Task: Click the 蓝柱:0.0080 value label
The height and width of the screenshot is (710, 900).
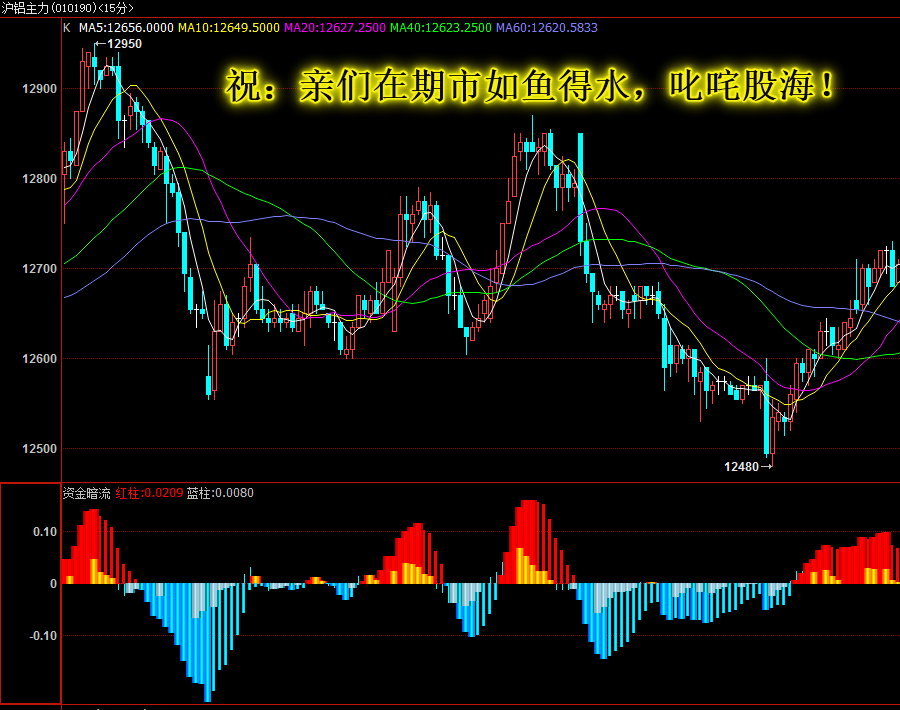Action: point(220,493)
